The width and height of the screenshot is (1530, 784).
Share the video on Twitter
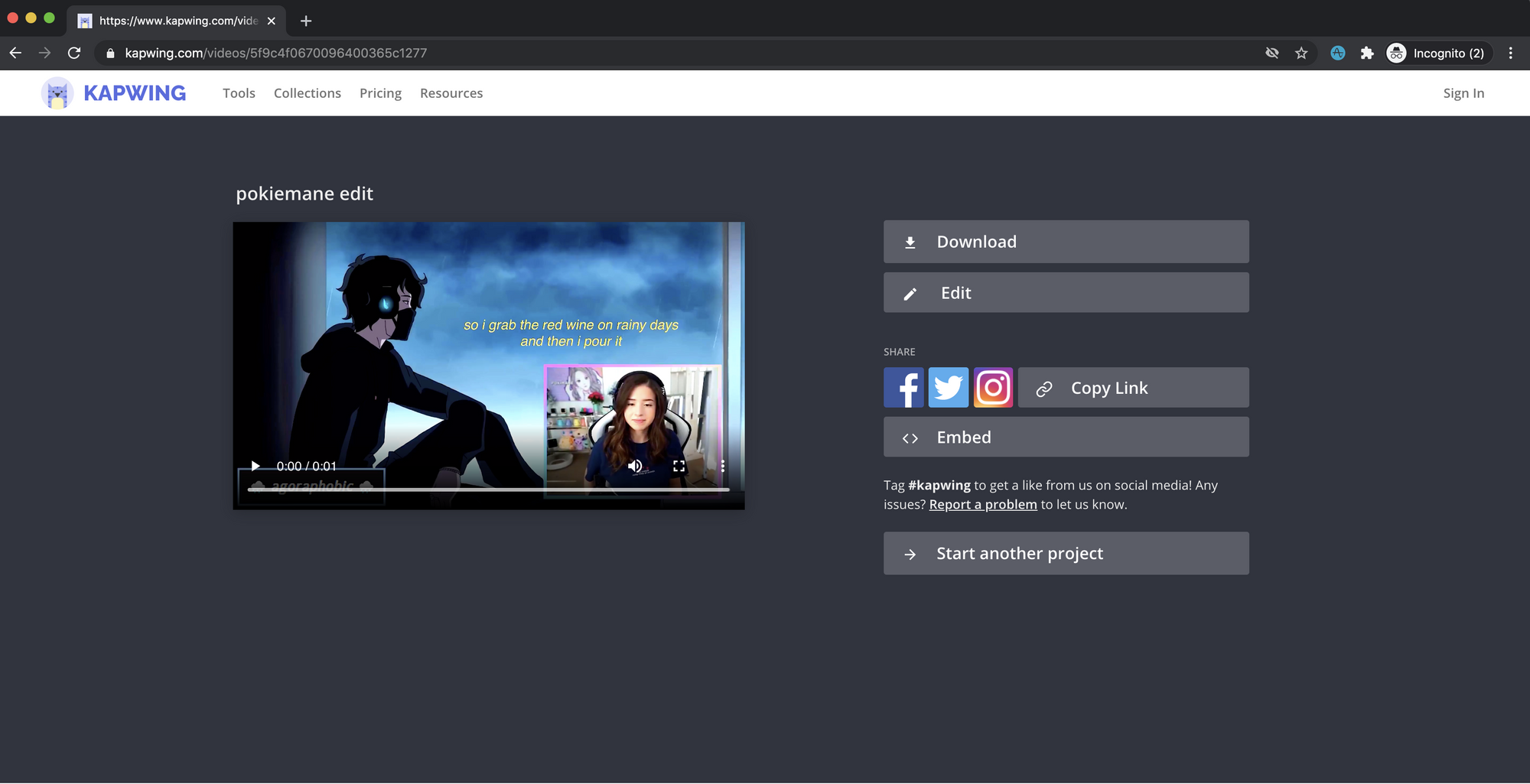pos(948,388)
